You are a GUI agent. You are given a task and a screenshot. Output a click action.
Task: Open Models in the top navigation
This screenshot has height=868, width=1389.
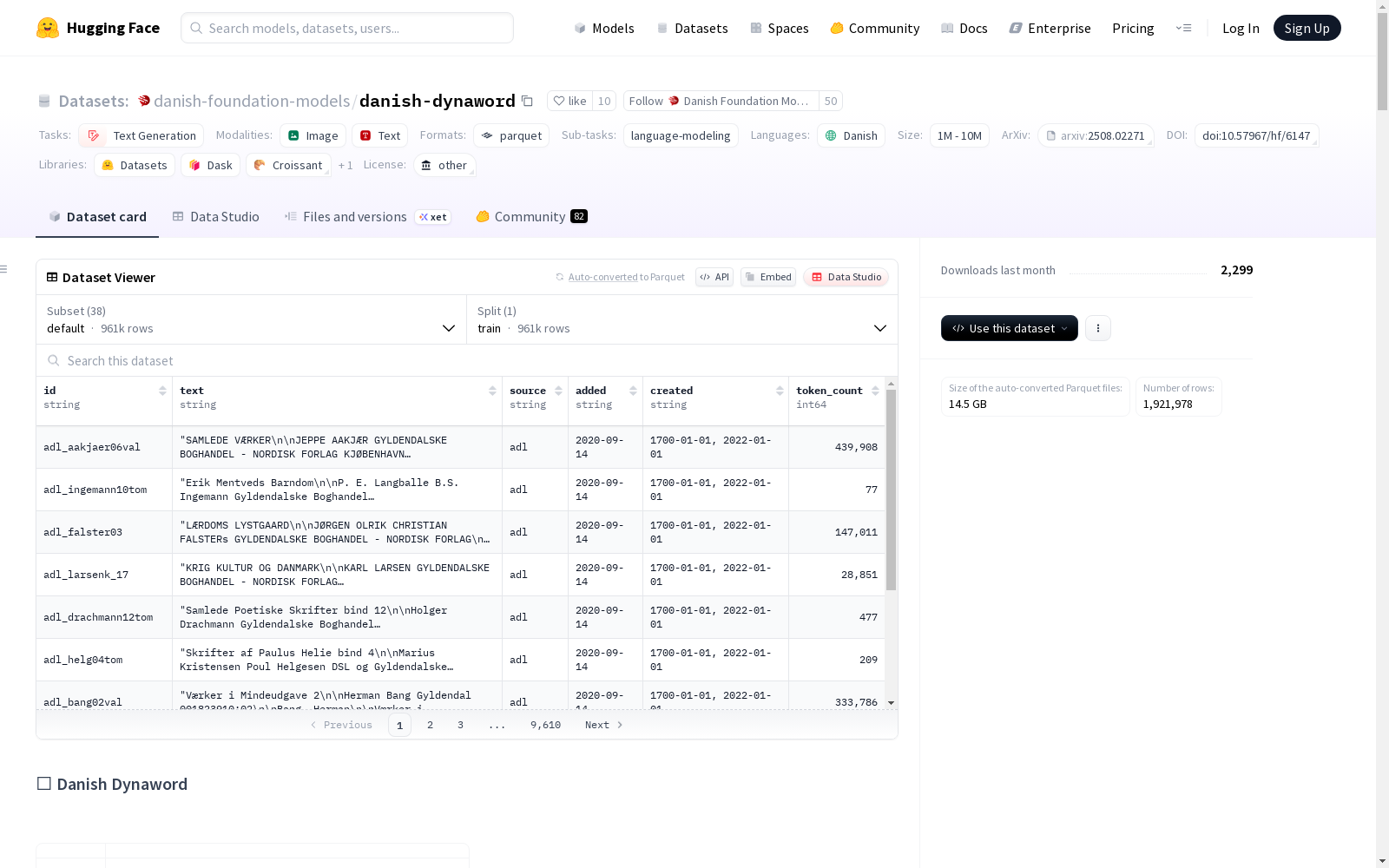tap(604, 28)
